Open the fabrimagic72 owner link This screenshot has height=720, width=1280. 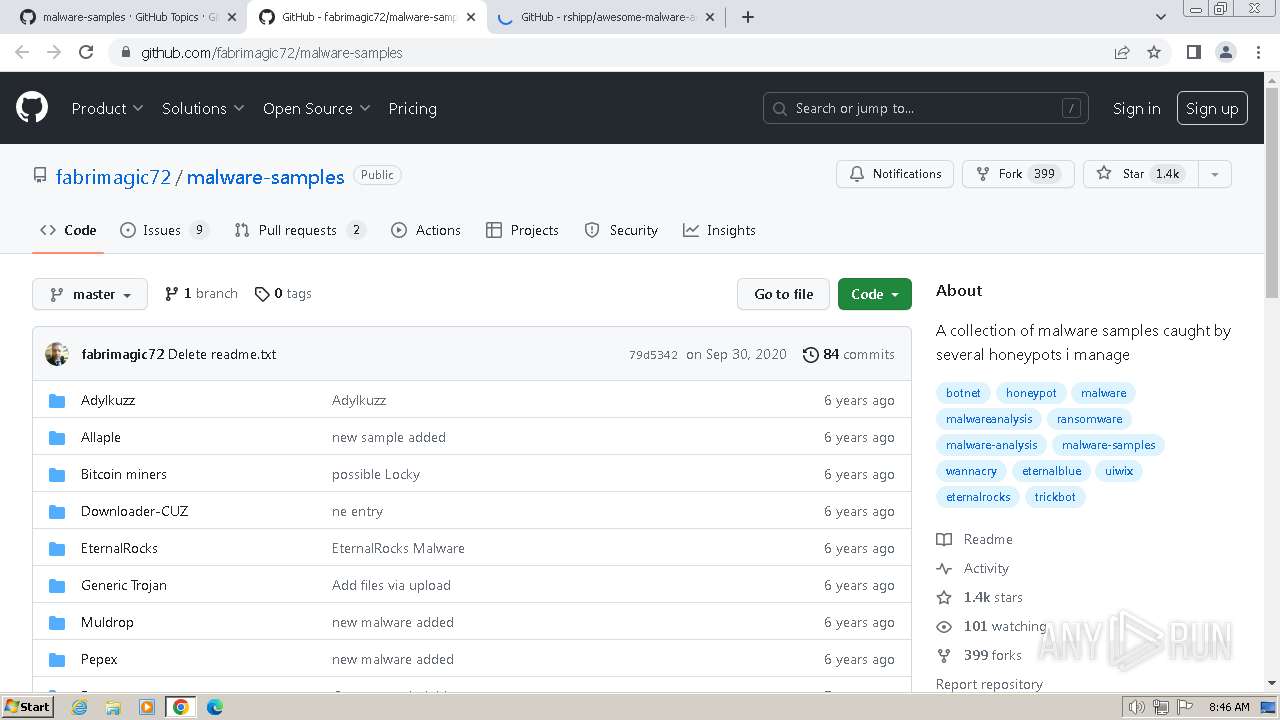113,177
